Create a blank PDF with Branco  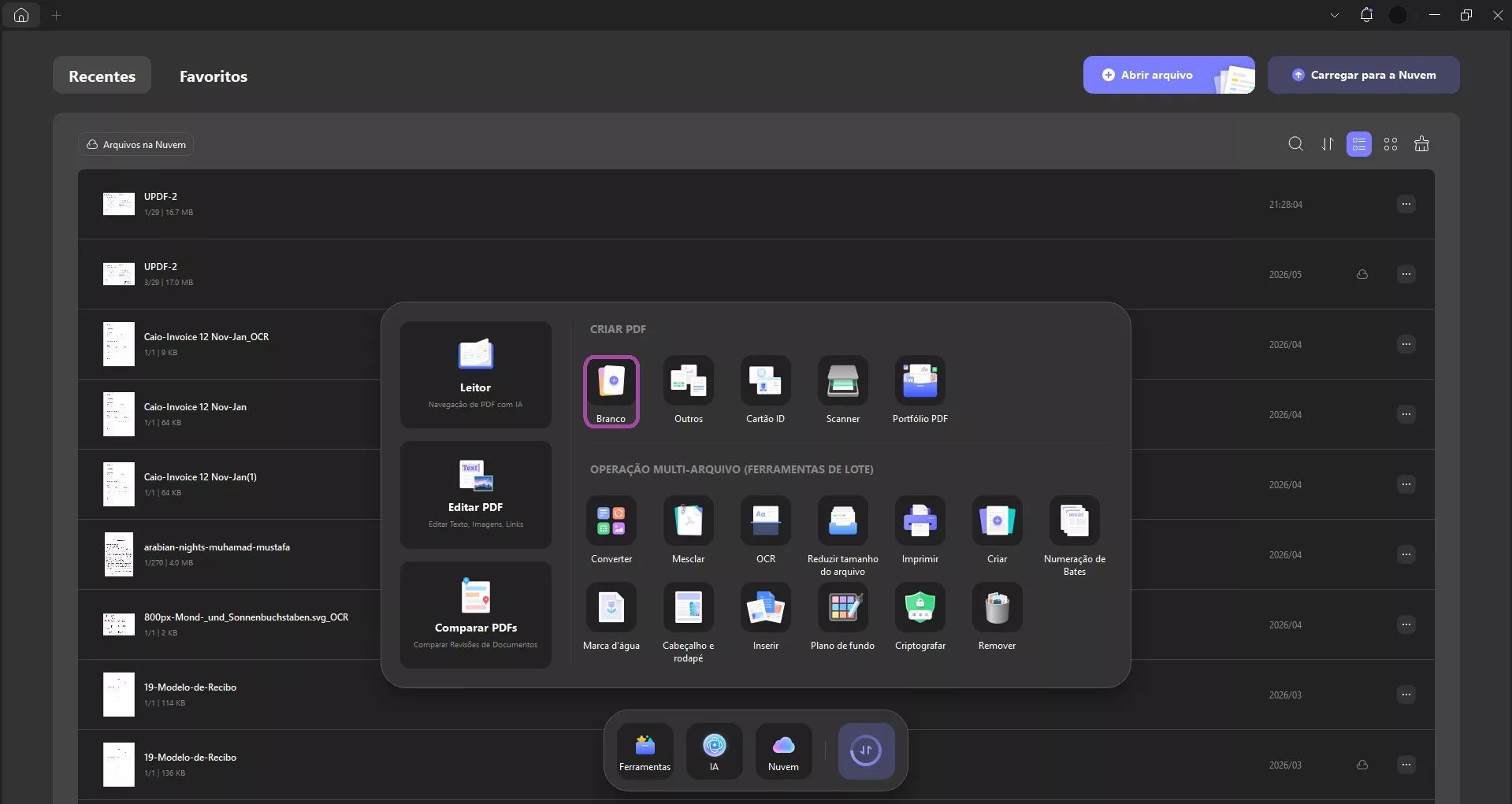click(x=611, y=391)
